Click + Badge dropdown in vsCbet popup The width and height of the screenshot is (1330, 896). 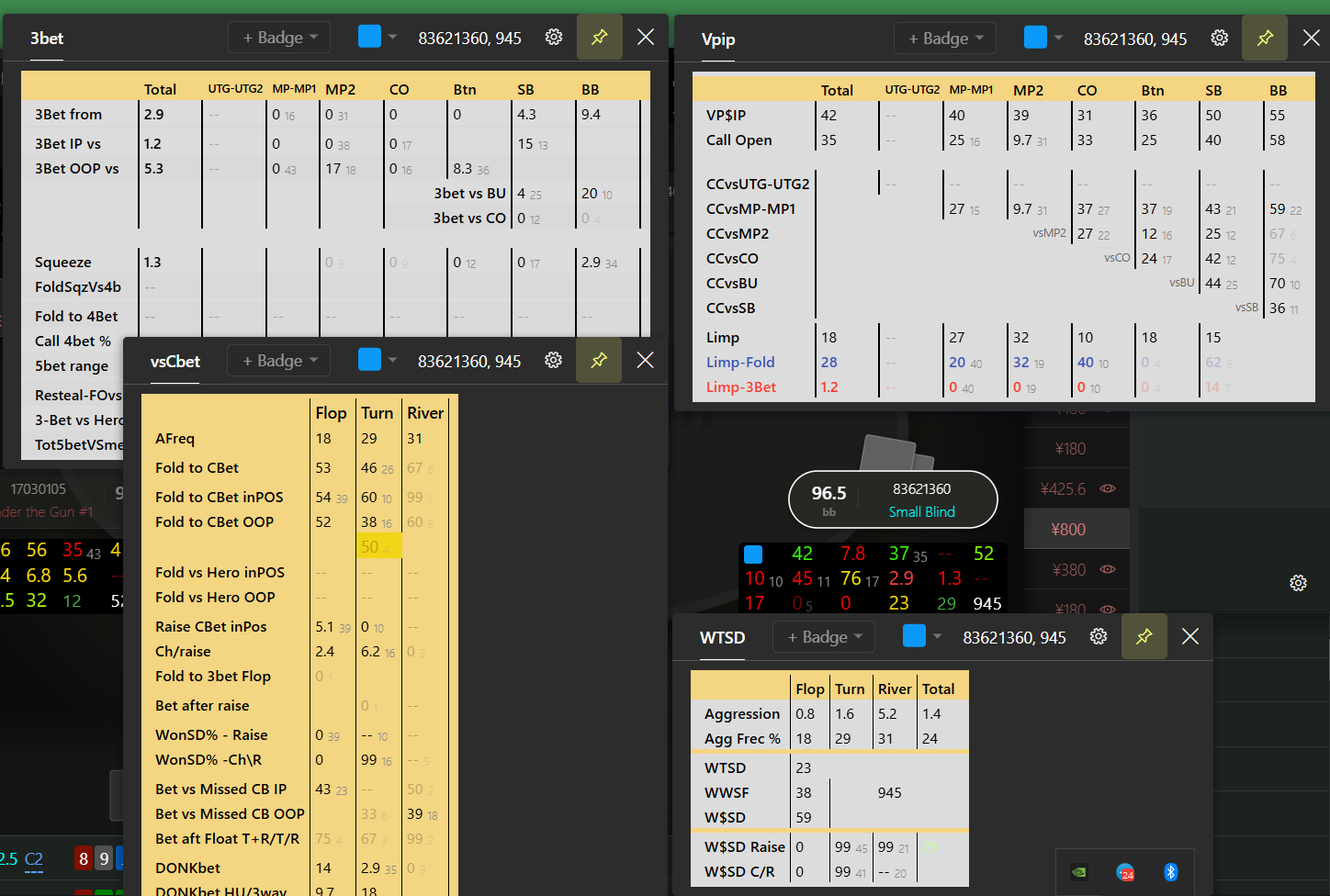279,360
